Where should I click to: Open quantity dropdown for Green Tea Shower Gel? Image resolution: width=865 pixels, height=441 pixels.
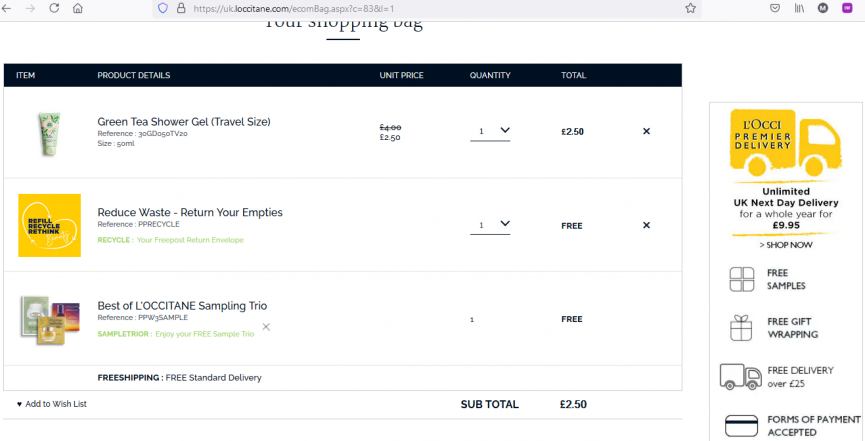tap(490, 131)
